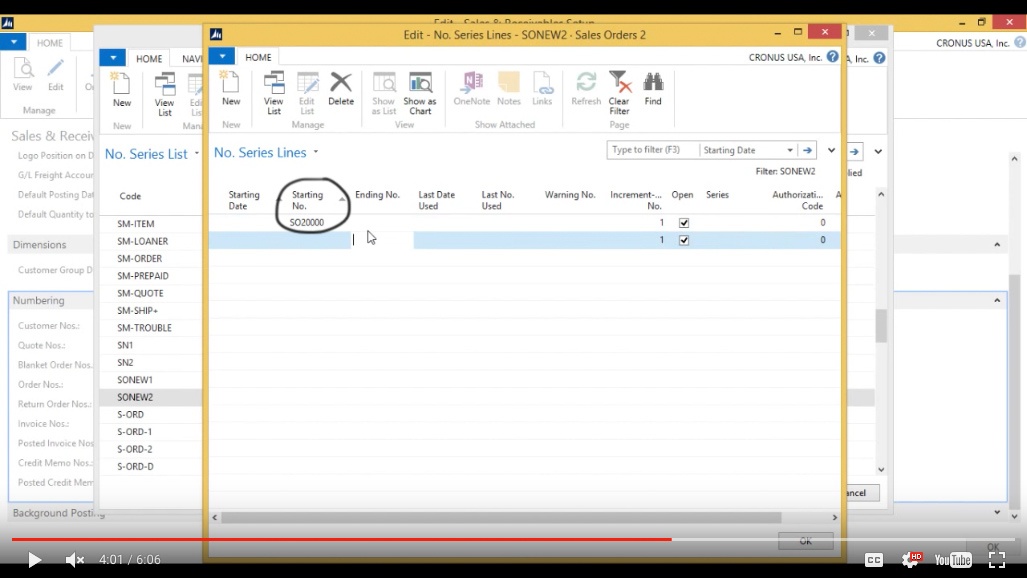Click the YouTube settings gear icon
Screen dimensions: 1027x578
(x=910, y=560)
